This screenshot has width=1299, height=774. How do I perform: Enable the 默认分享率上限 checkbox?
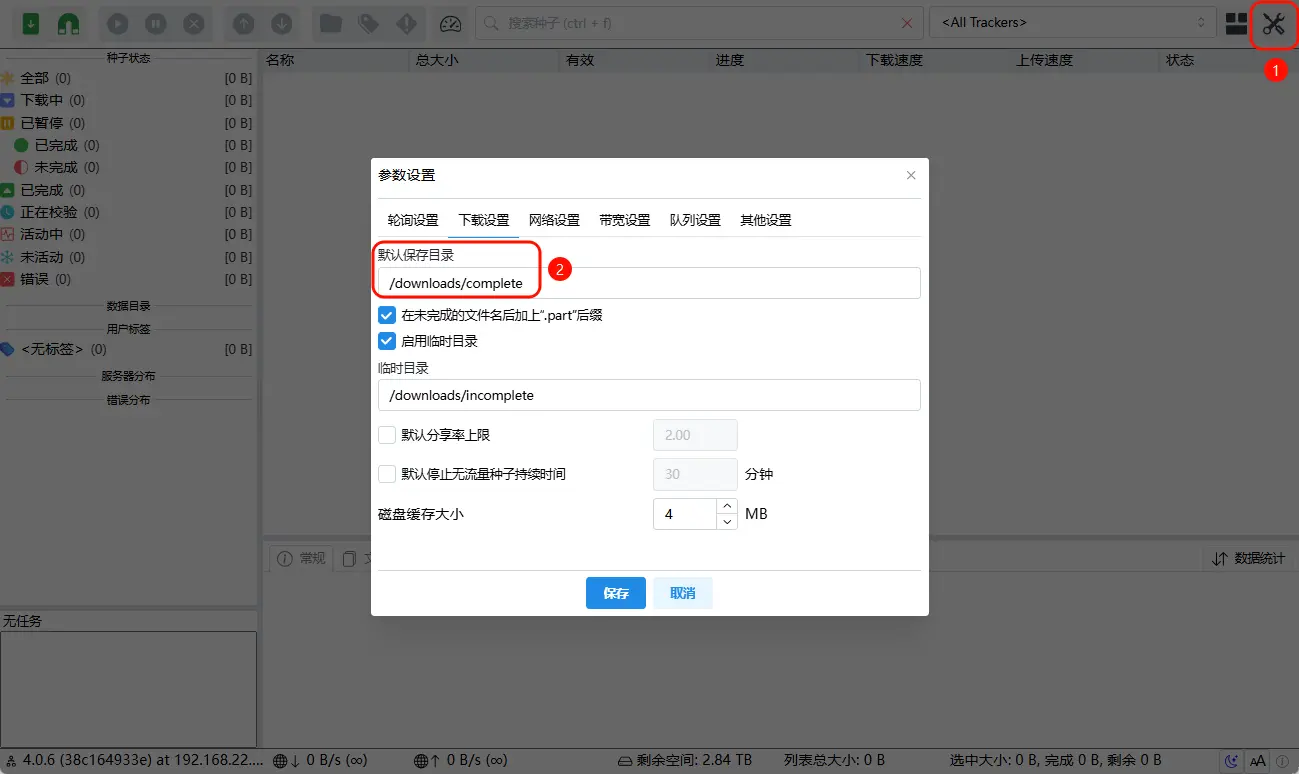(387, 435)
